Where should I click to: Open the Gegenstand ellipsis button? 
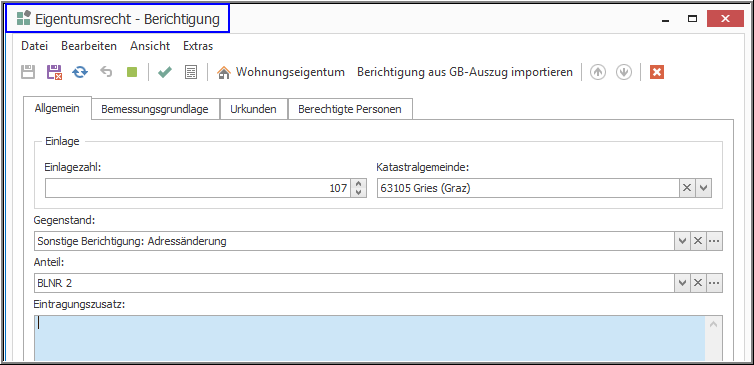714,241
